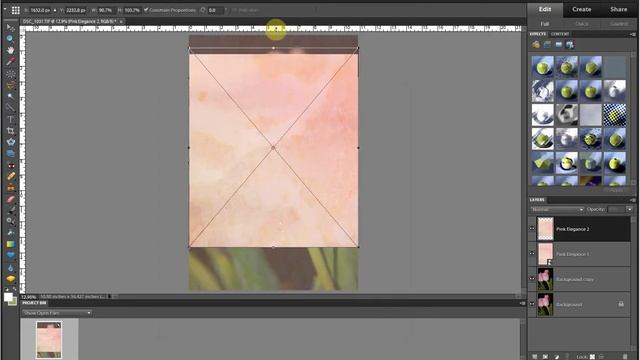Viewport: 640px width, 360px height.
Task: Select the Lasso tool
Action: click(10, 85)
